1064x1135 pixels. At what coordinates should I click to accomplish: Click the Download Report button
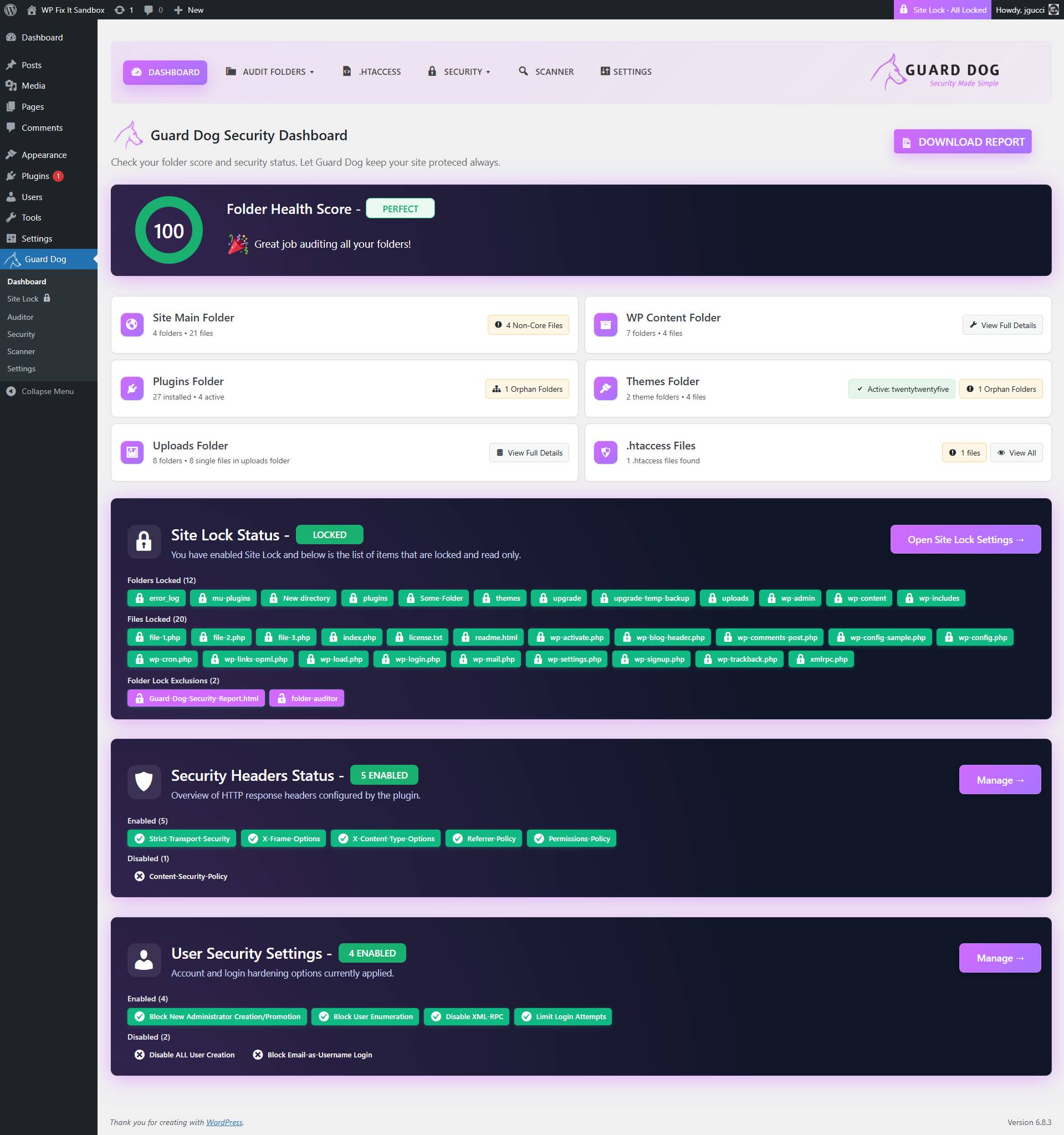click(962, 141)
